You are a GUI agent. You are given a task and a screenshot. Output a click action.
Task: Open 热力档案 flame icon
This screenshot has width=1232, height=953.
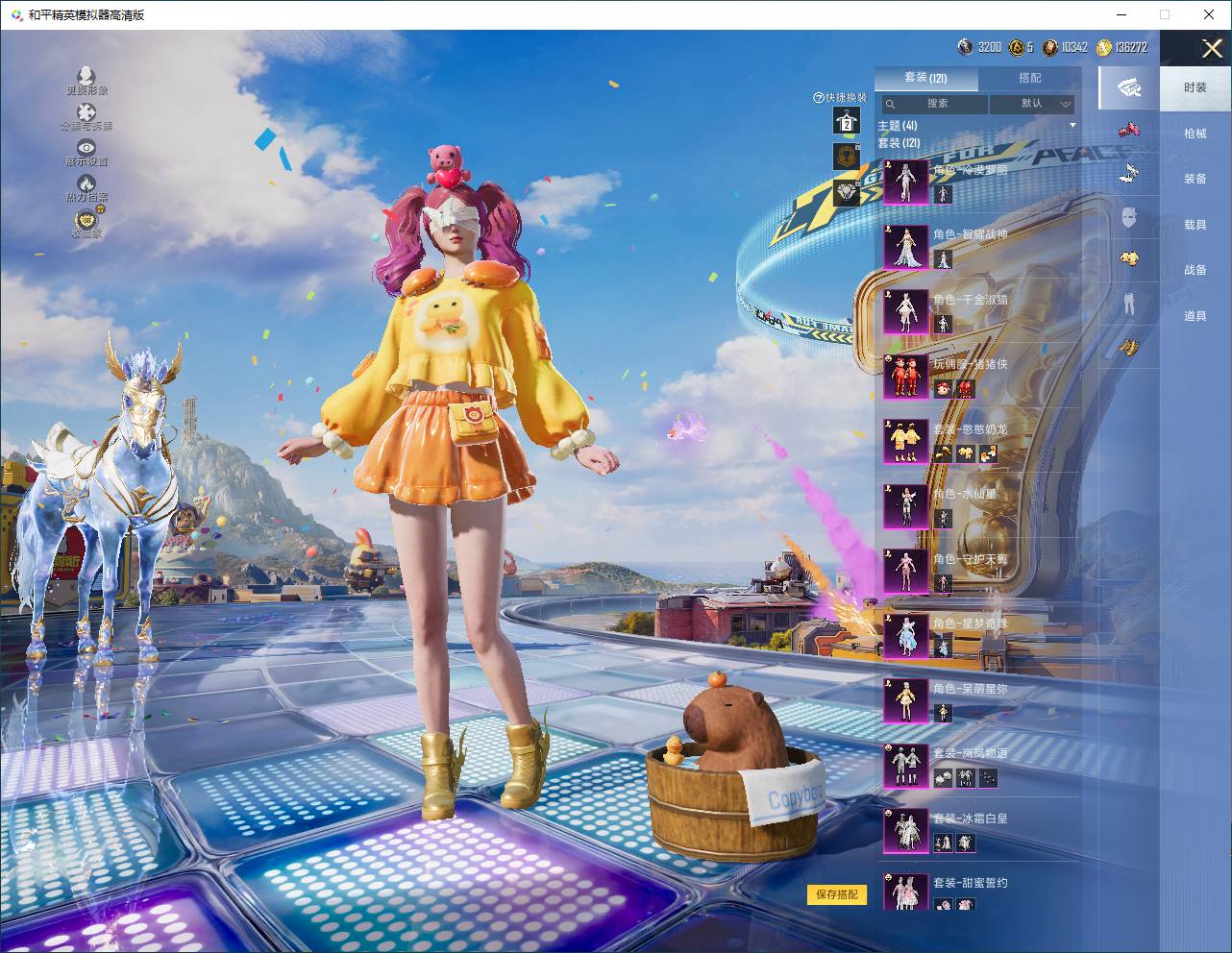coord(86,183)
